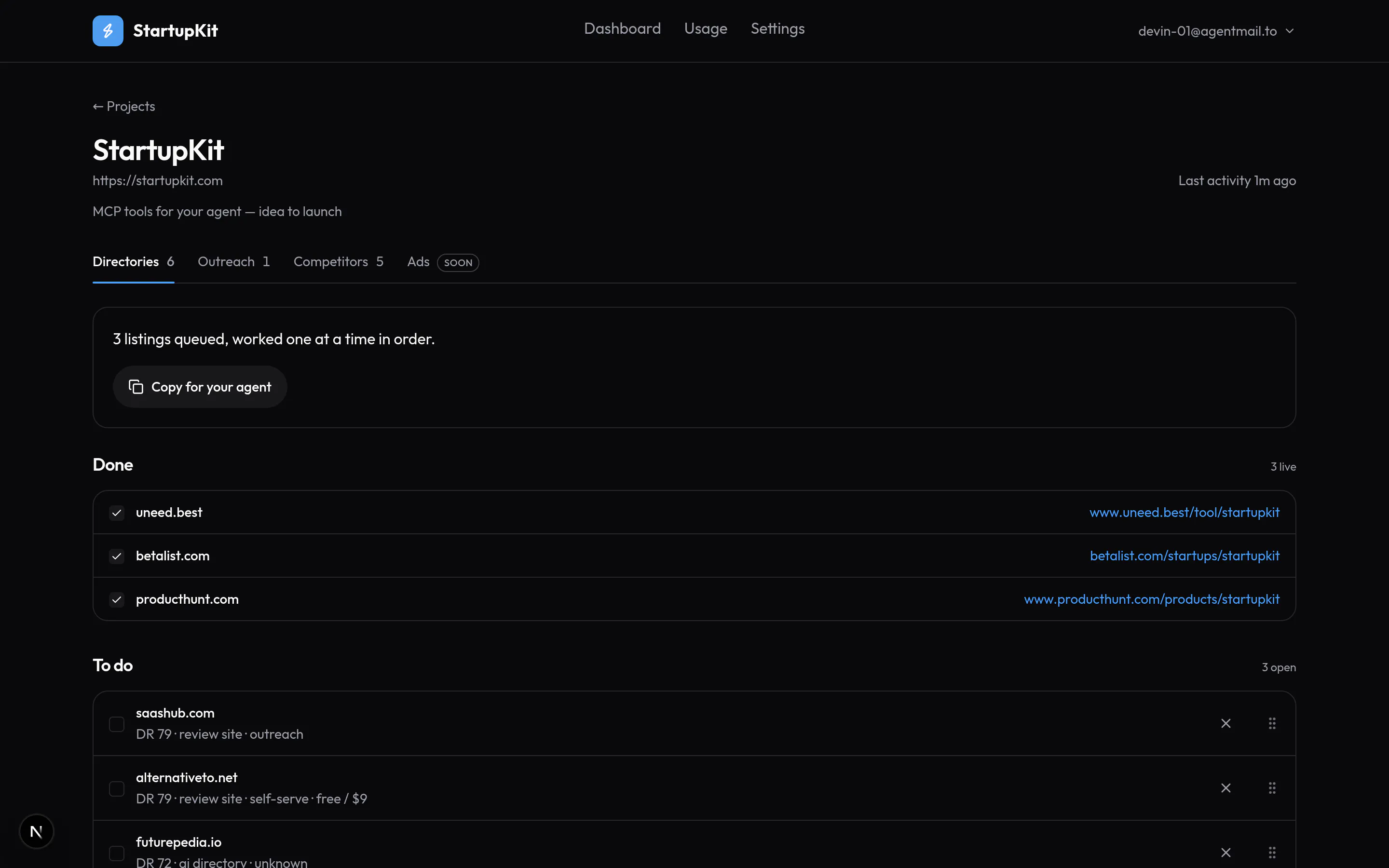The image size is (1389, 868).
Task: Click the Copy for your agent button
Action: click(200, 387)
